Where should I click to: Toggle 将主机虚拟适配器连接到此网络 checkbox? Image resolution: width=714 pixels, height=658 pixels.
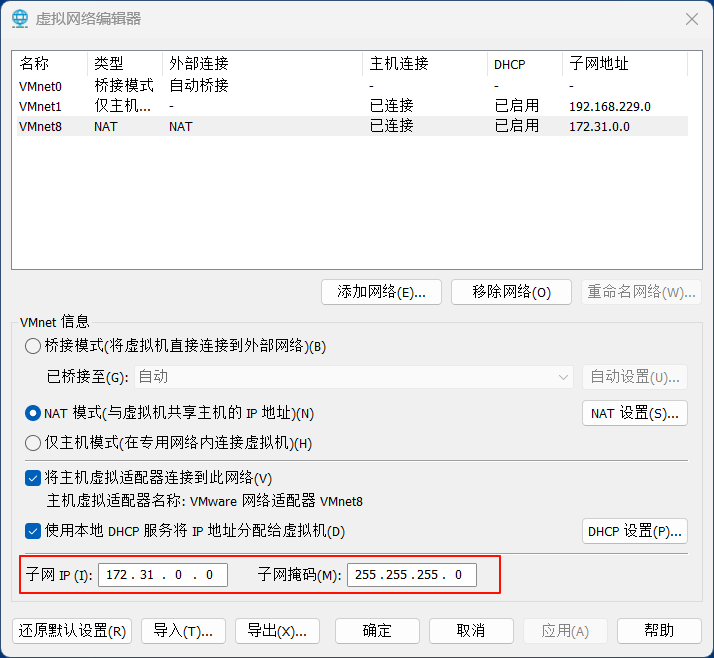pos(33,478)
